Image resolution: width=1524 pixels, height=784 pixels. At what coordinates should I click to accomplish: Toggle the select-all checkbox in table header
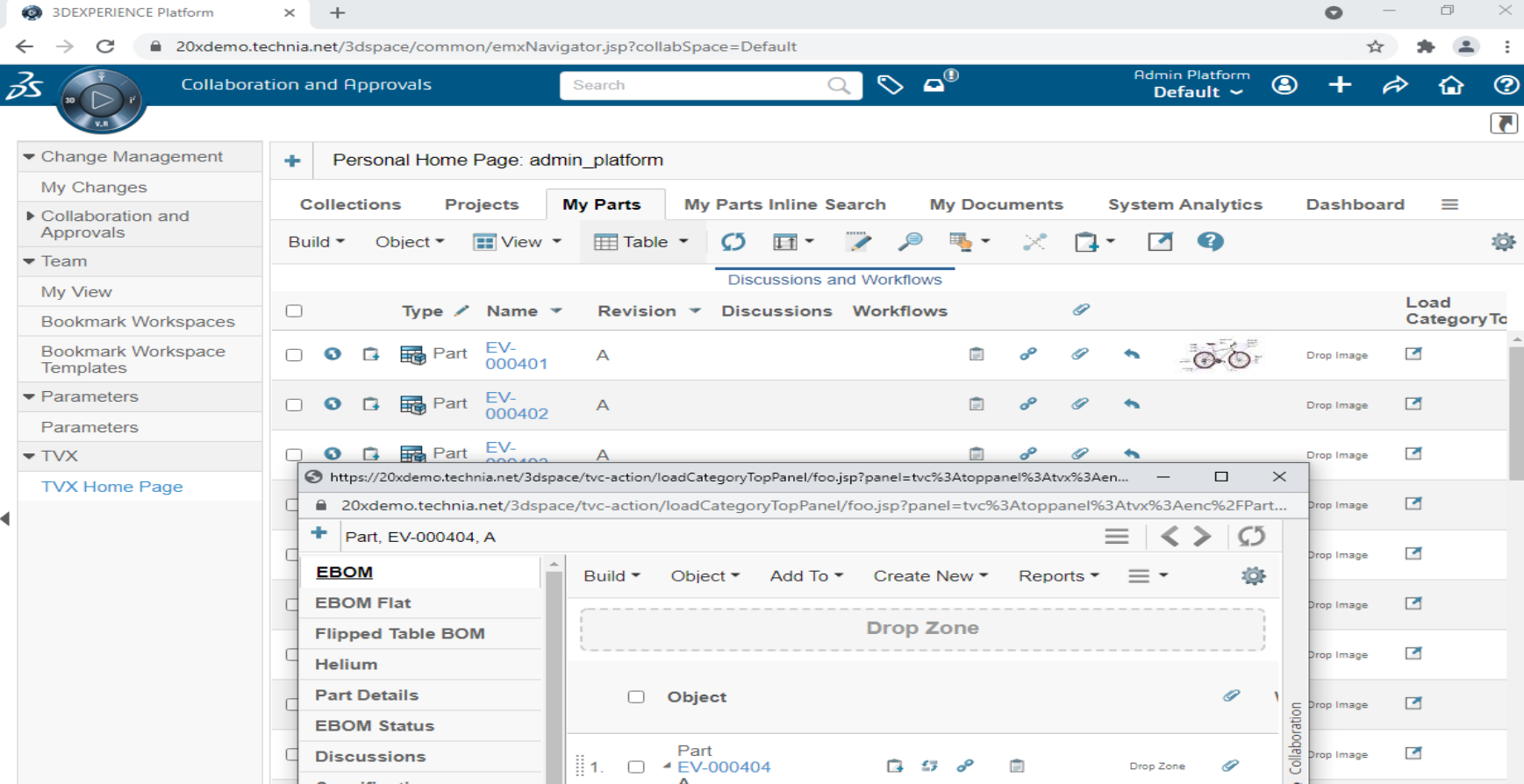tap(294, 311)
